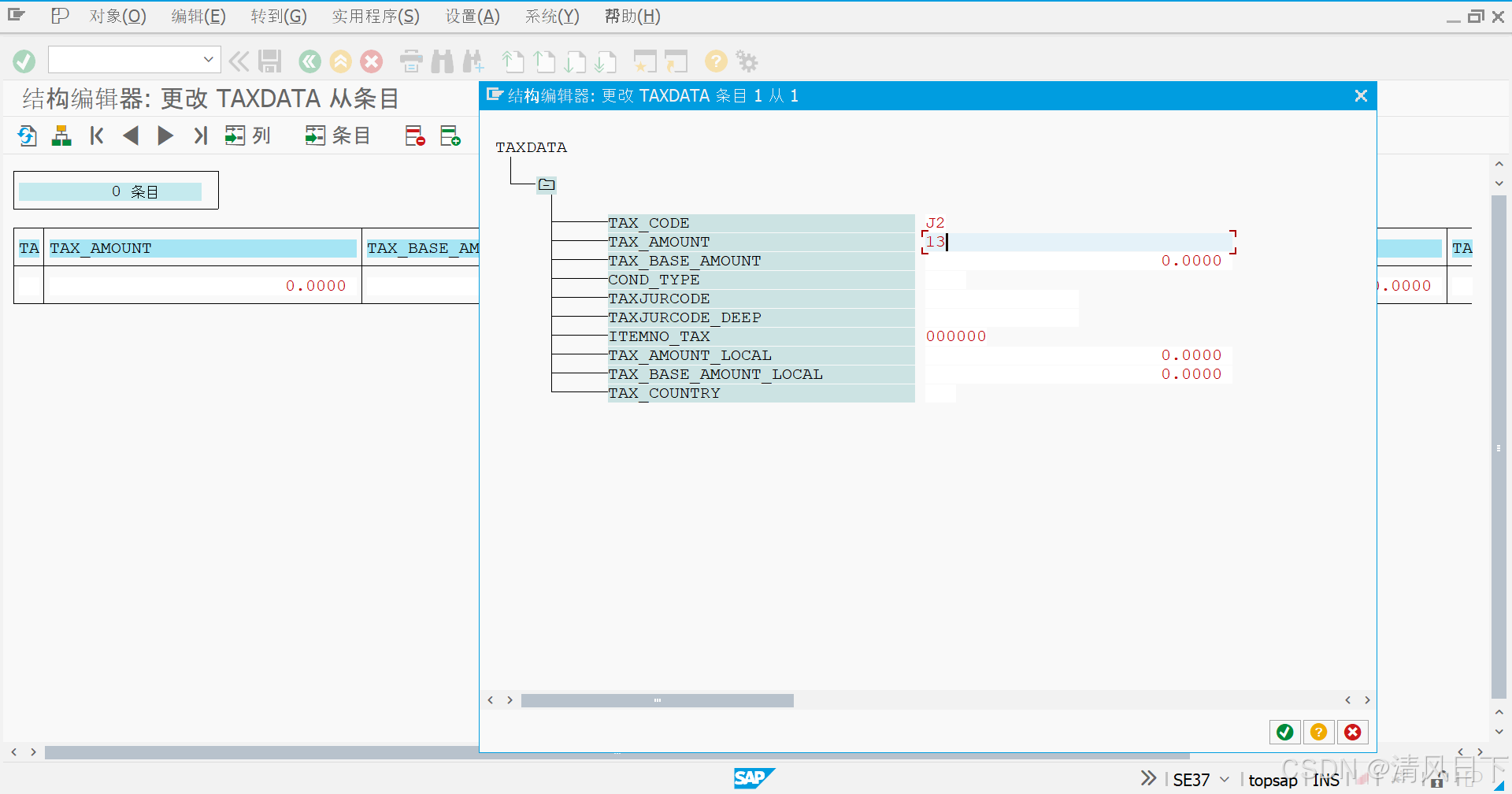Screen dimensions: 1512x794
Task: Click the hierarchy display icon
Action: click(61, 135)
